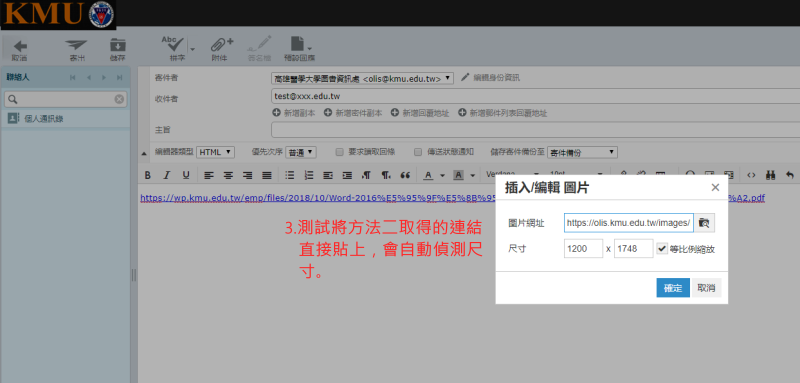
Task: Open the background color picker arrow
Action: coord(473,175)
